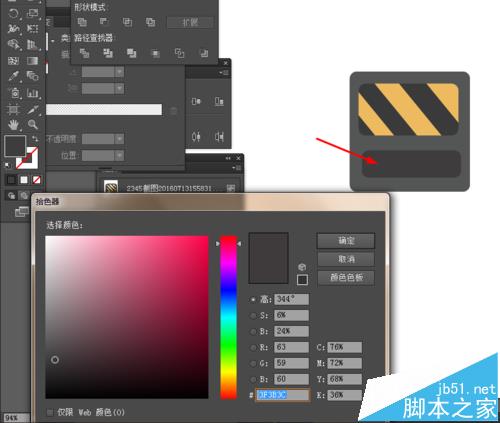Viewport: 500px width, 423px height.
Task: Click the hex color code field
Action: pos(283,395)
